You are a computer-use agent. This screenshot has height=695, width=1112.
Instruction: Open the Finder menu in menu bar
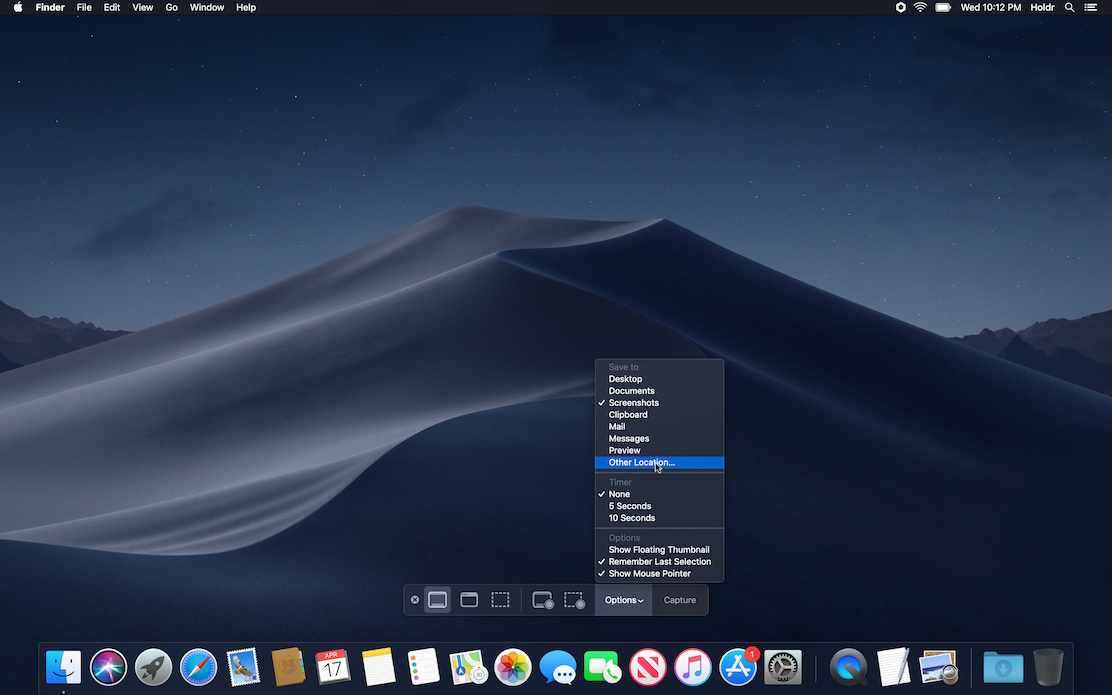point(50,7)
